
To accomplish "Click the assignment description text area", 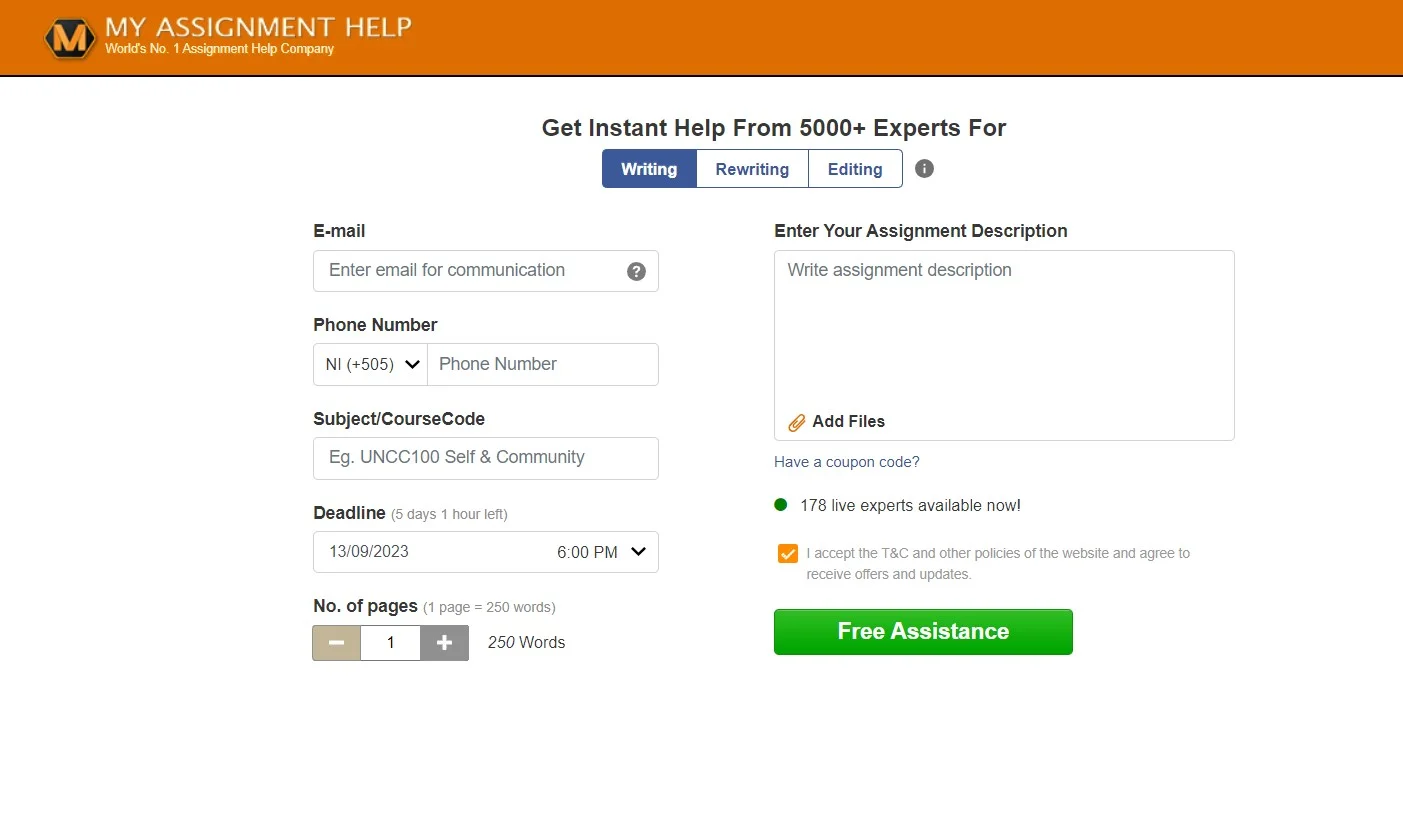I will click(x=1004, y=328).
